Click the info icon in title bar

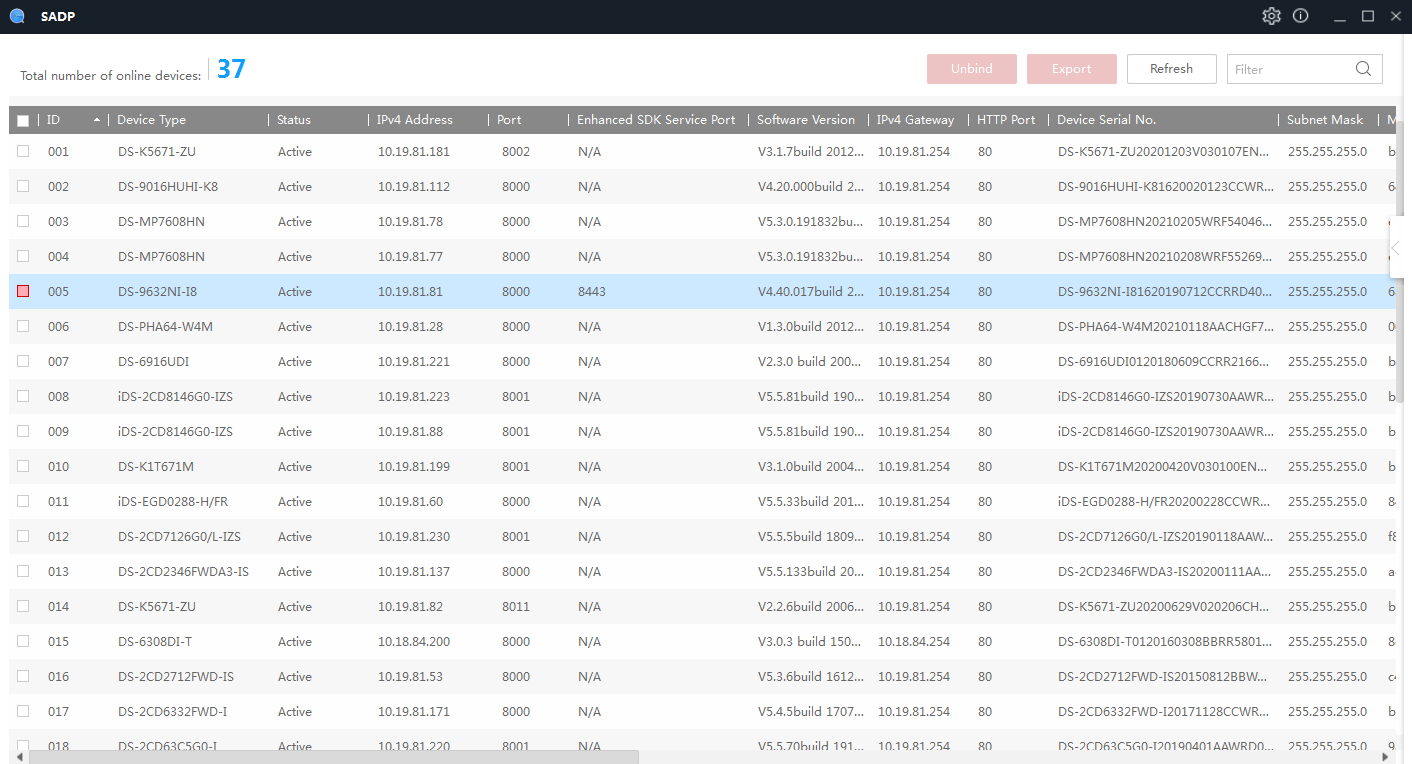(1300, 16)
